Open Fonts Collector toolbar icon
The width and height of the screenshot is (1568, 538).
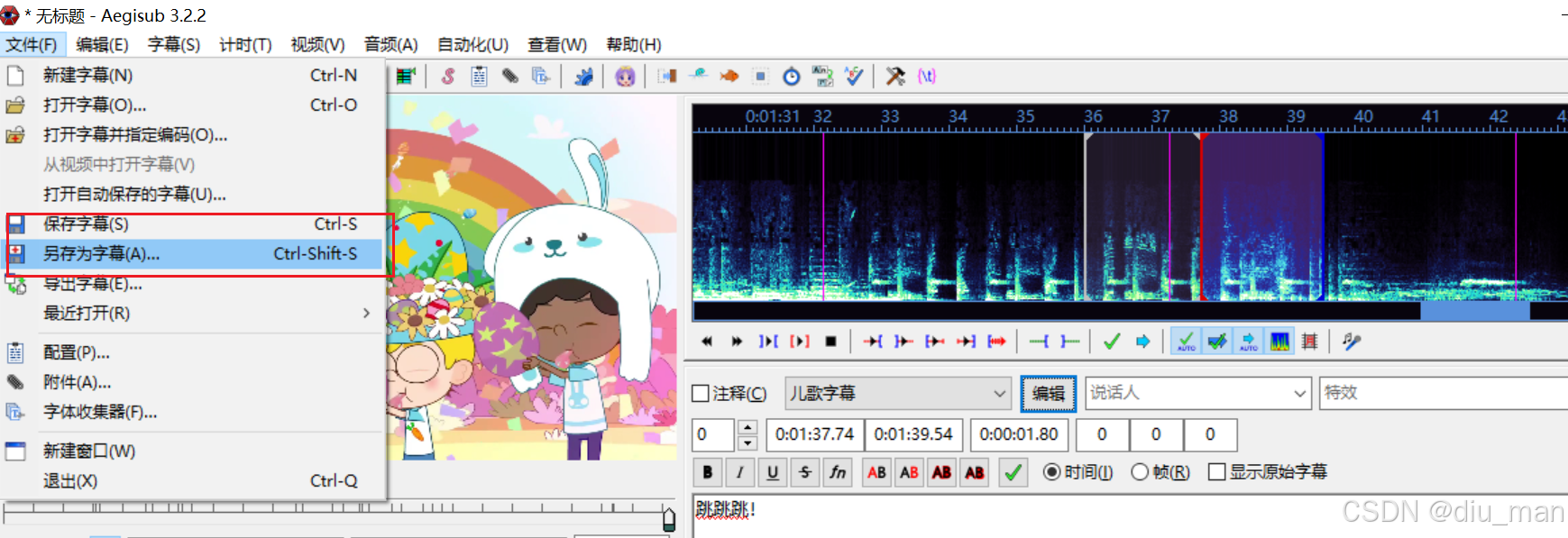540,77
